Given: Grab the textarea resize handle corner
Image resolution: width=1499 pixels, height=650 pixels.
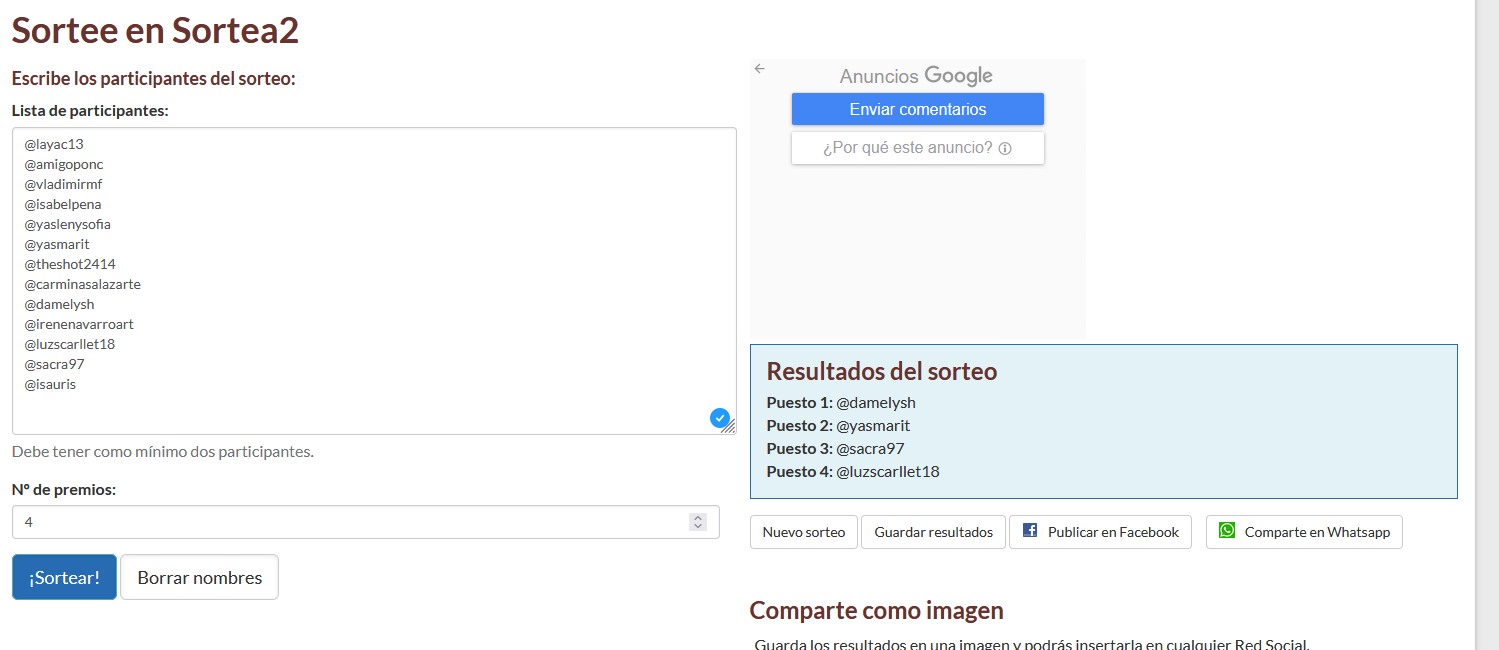Looking at the screenshot, I should tap(730, 428).
